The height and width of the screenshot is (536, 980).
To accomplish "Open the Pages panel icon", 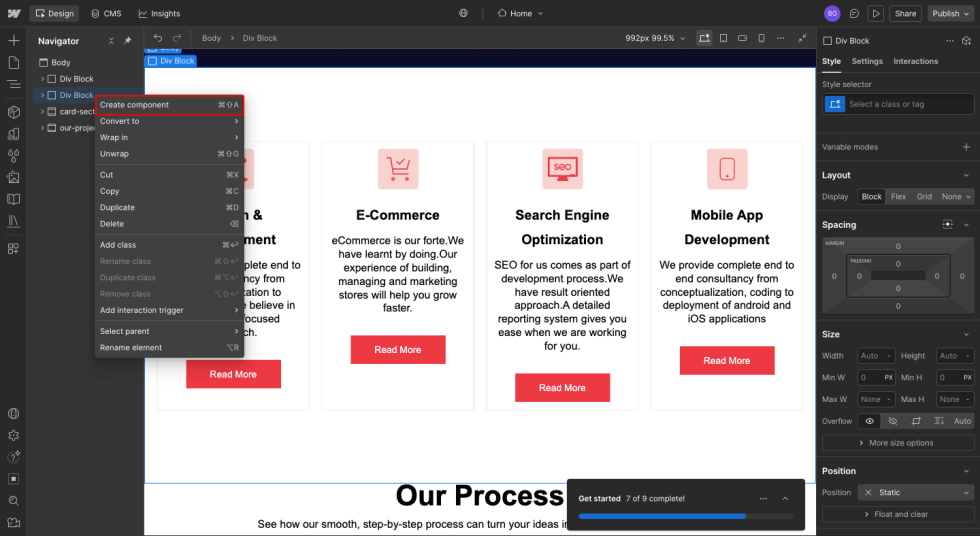I will coord(13,62).
